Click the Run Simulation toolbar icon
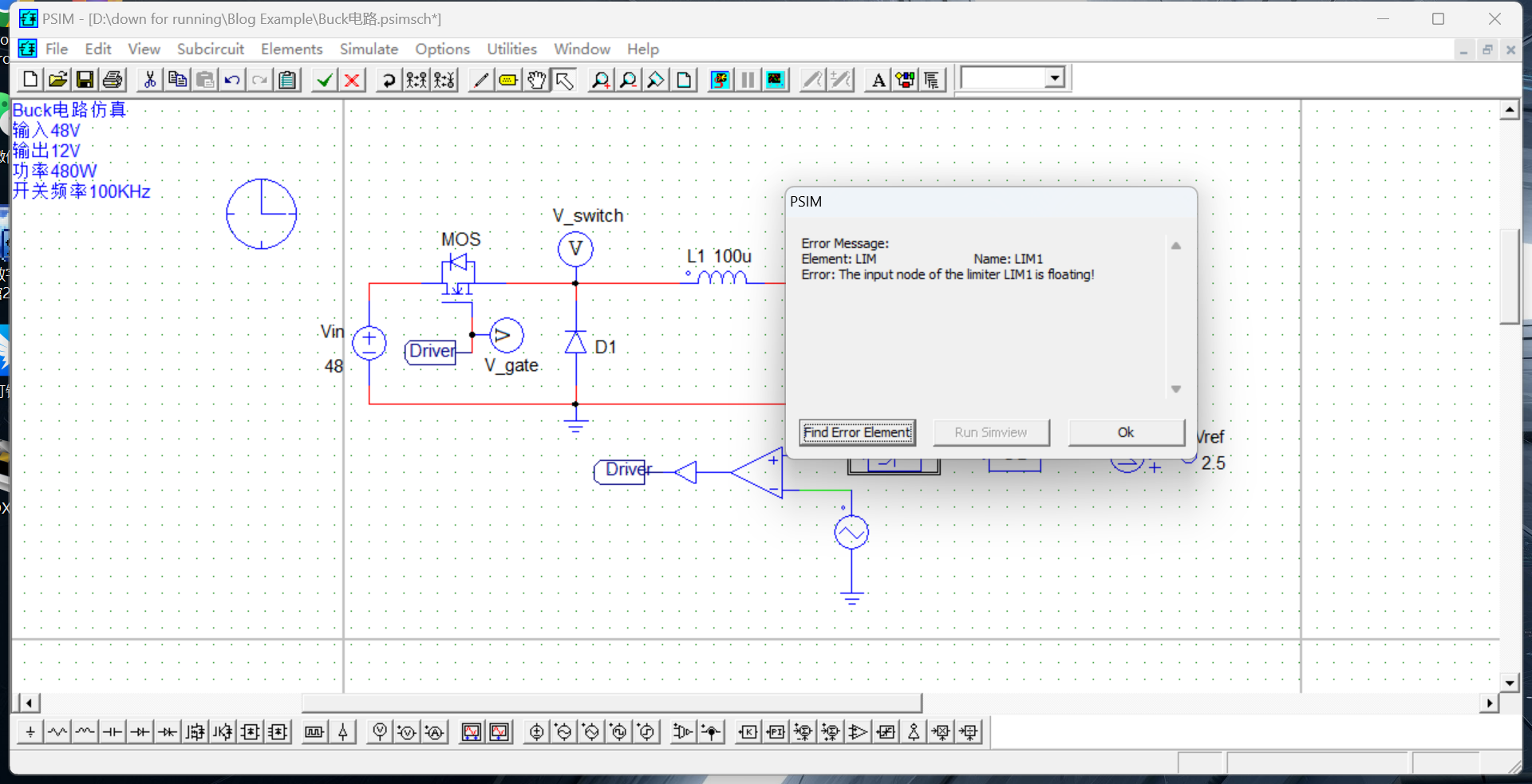 click(x=720, y=80)
